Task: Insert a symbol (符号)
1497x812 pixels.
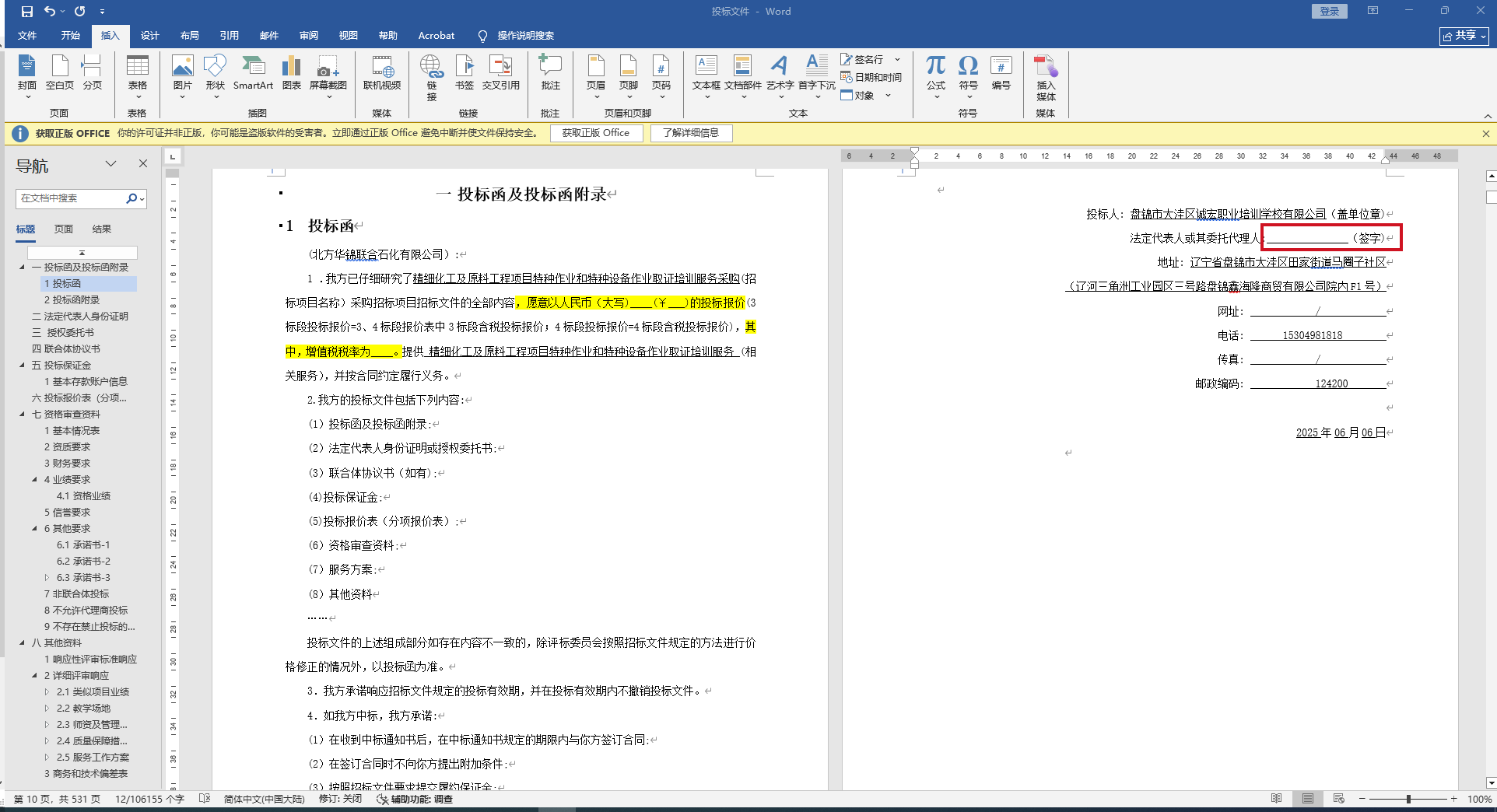Action: click(968, 76)
